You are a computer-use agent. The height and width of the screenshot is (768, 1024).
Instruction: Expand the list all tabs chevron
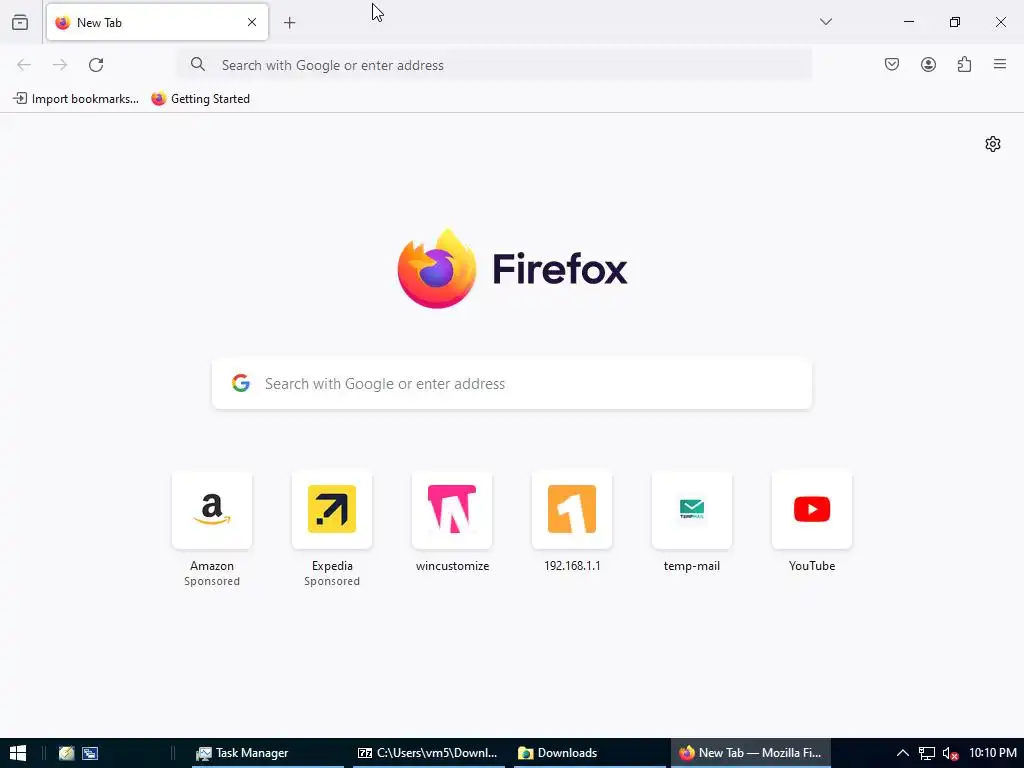pos(825,22)
